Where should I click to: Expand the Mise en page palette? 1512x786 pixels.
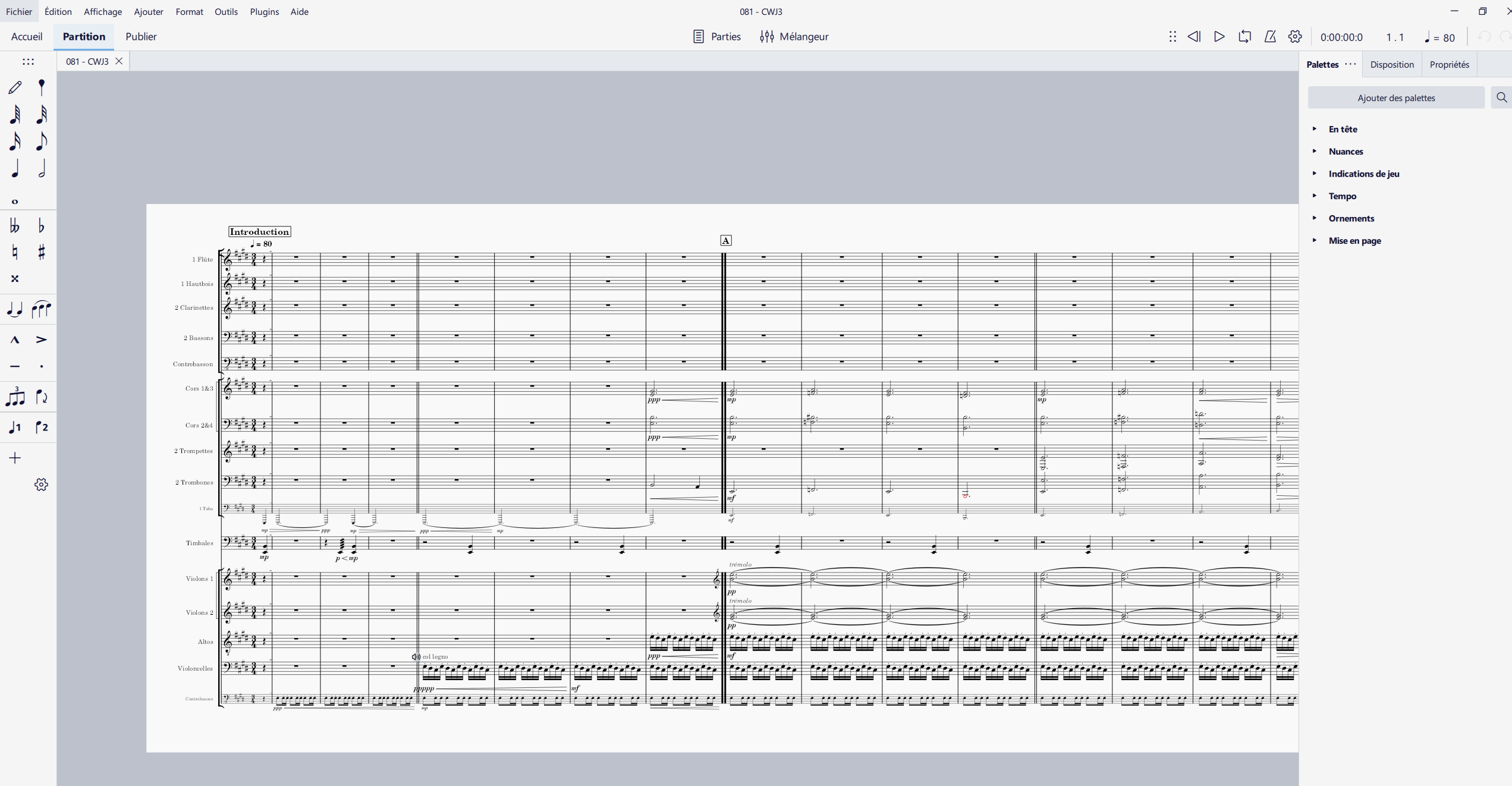click(x=1354, y=241)
